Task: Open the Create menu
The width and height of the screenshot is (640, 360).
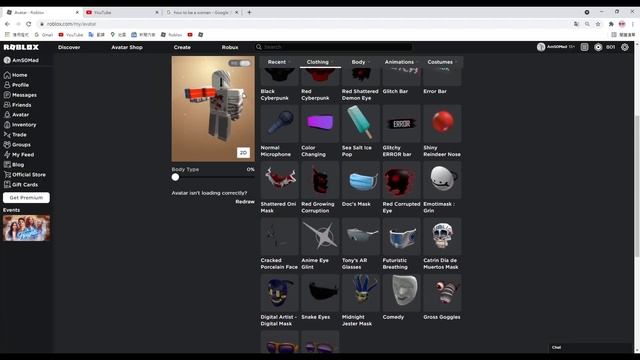Action: tap(182, 47)
